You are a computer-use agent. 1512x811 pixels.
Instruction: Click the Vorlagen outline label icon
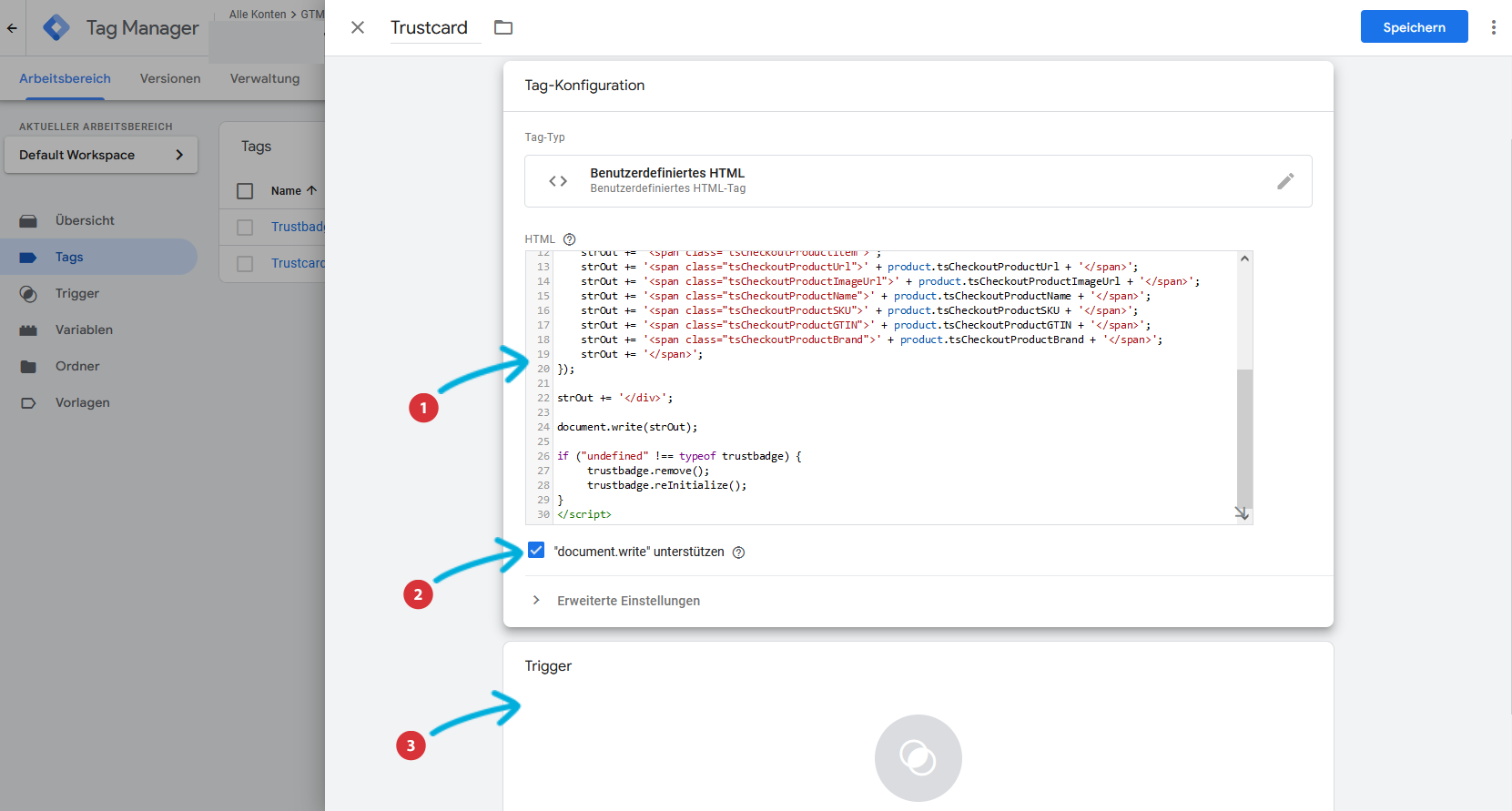(x=28, y=403)
